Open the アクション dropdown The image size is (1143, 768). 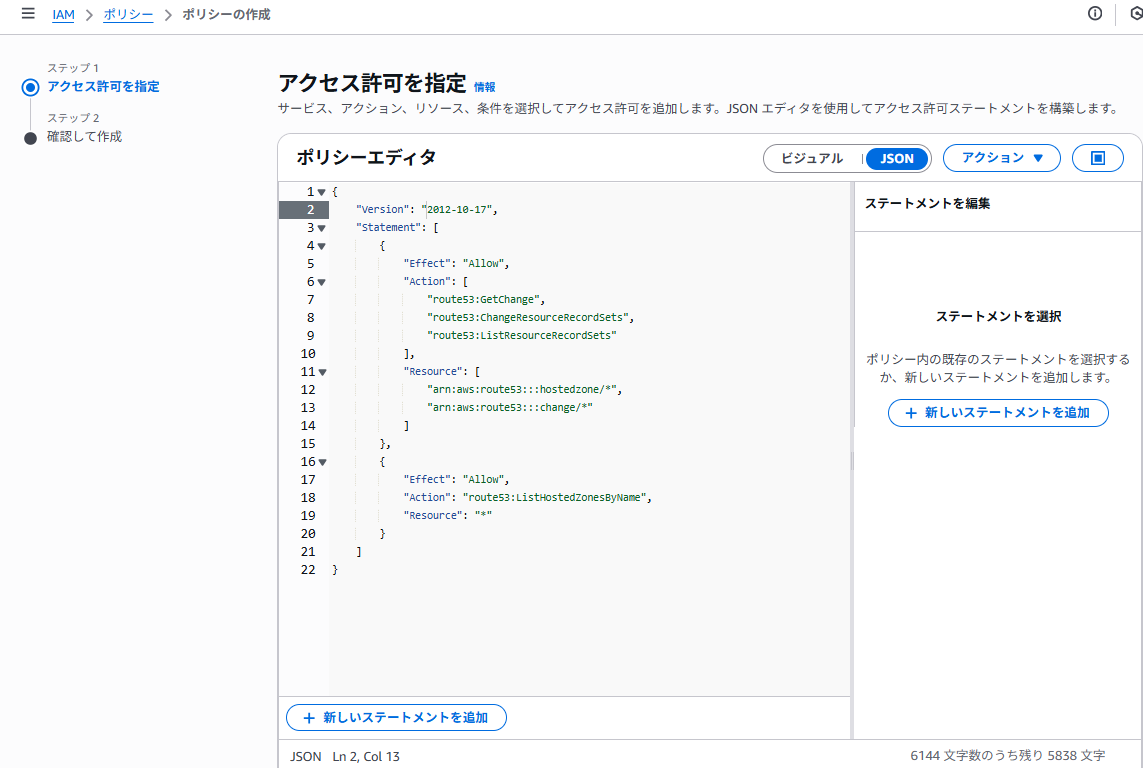(x=1001, y=157)
